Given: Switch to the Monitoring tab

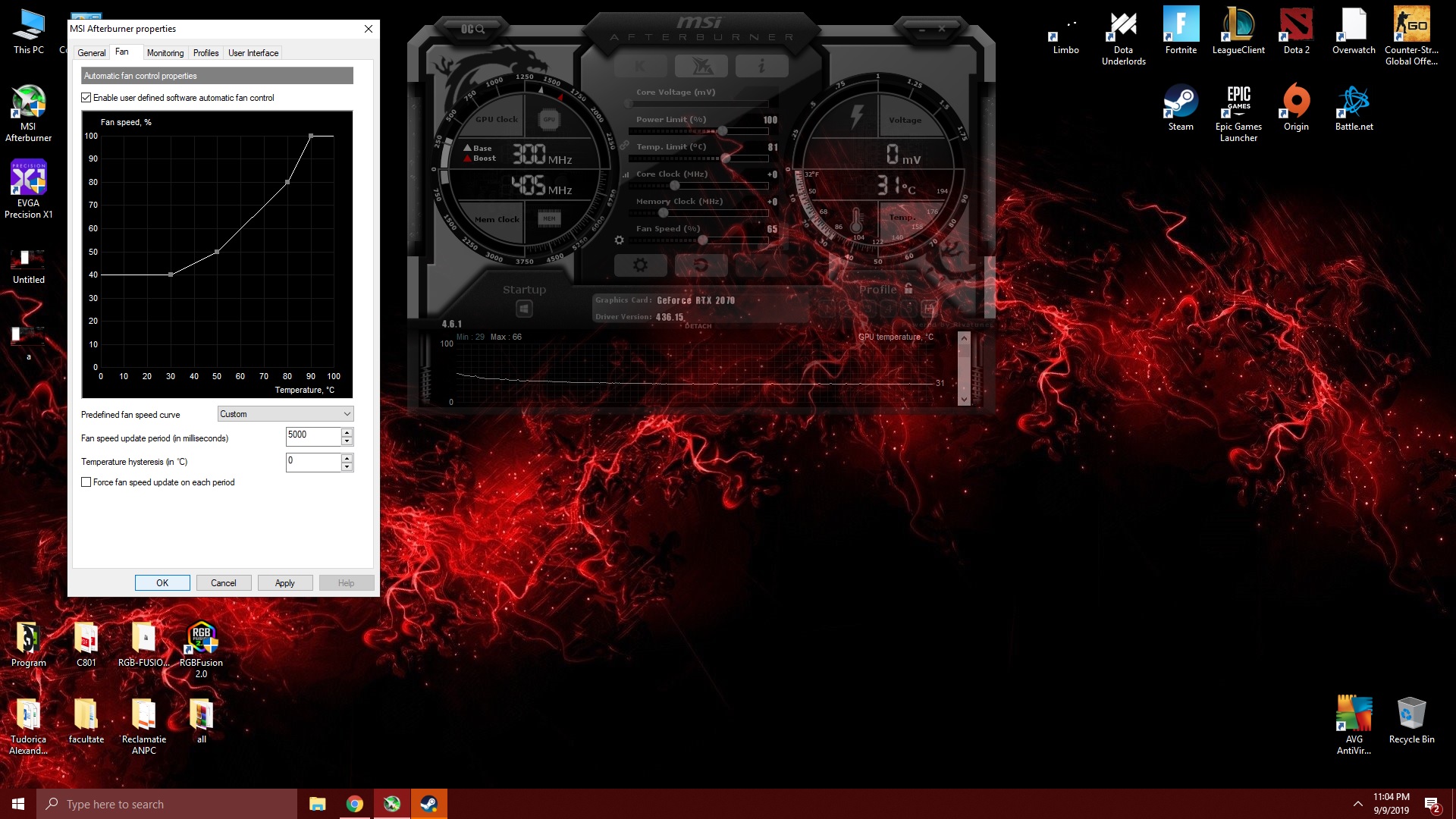Looking at the screenshot, I should coord(165,53).
